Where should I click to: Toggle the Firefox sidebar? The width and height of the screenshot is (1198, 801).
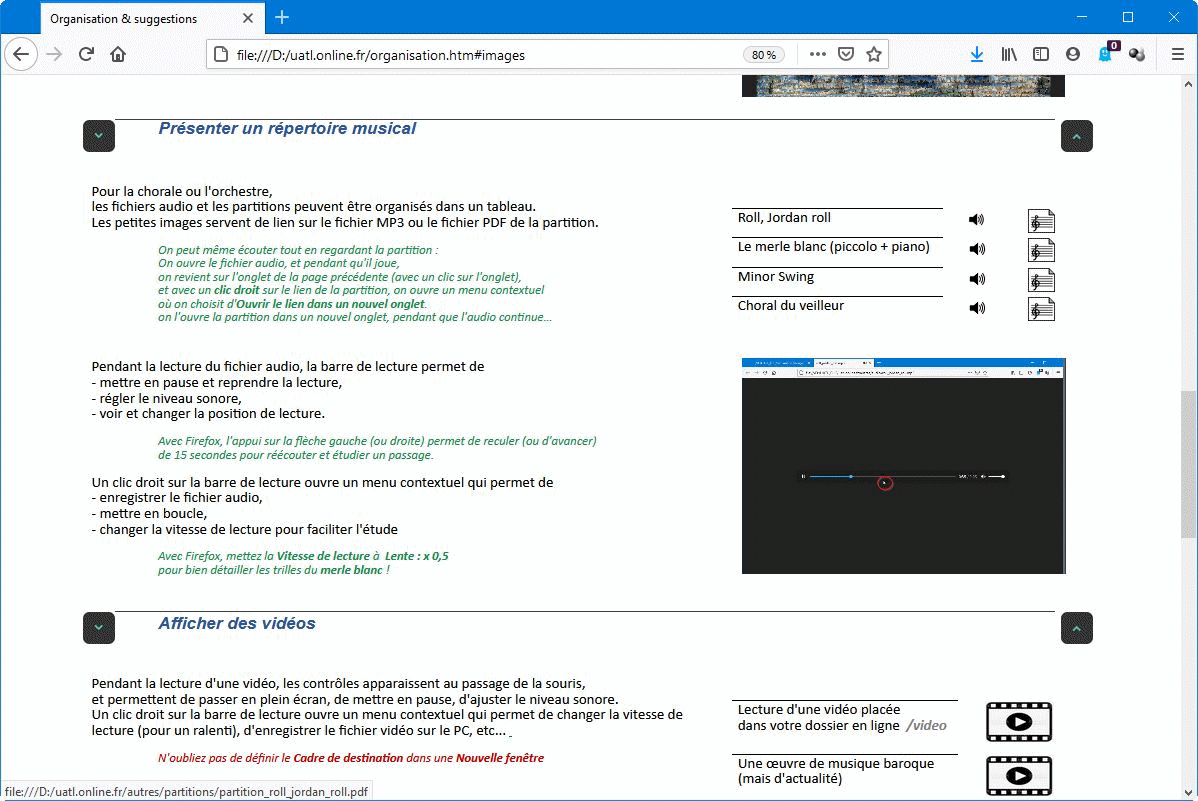(x=1041, y=54)
